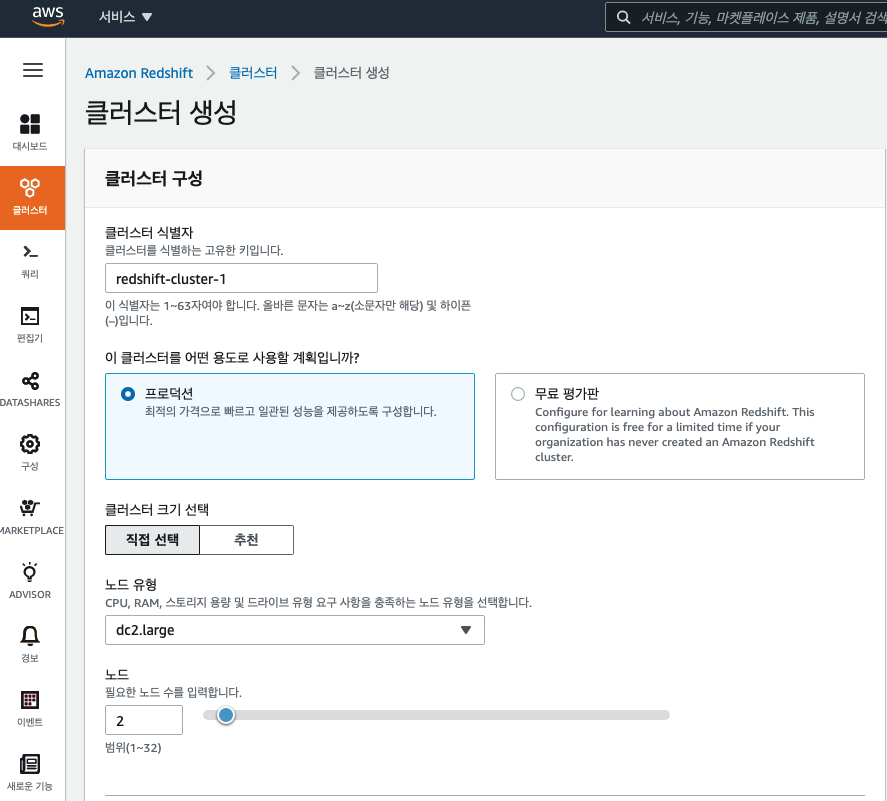Select the 무료 평가판 free trial radio option
The image size is (887, 801).
[x=518, y=394]
